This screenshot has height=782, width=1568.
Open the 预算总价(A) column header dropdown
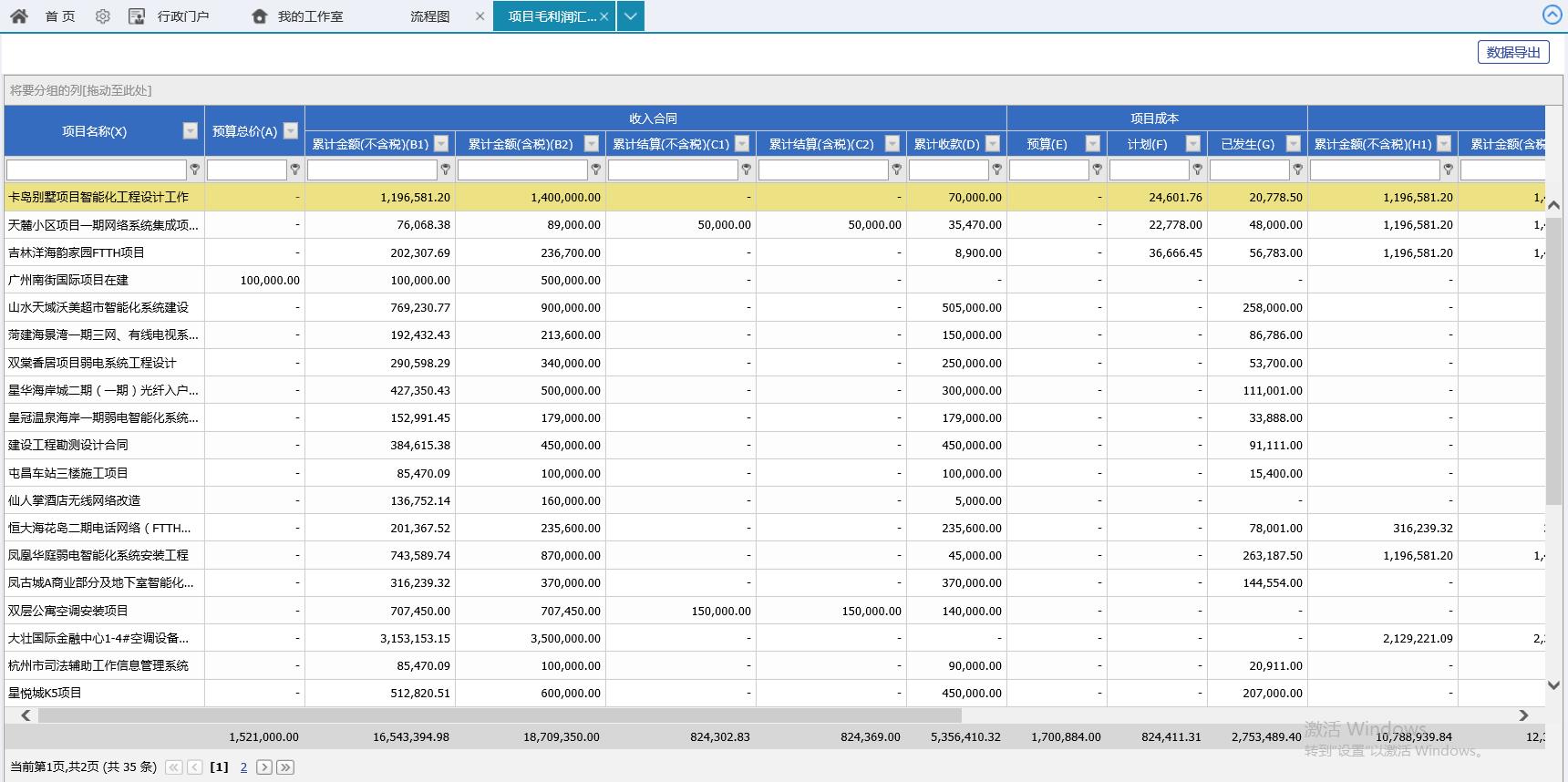[290, 131]
